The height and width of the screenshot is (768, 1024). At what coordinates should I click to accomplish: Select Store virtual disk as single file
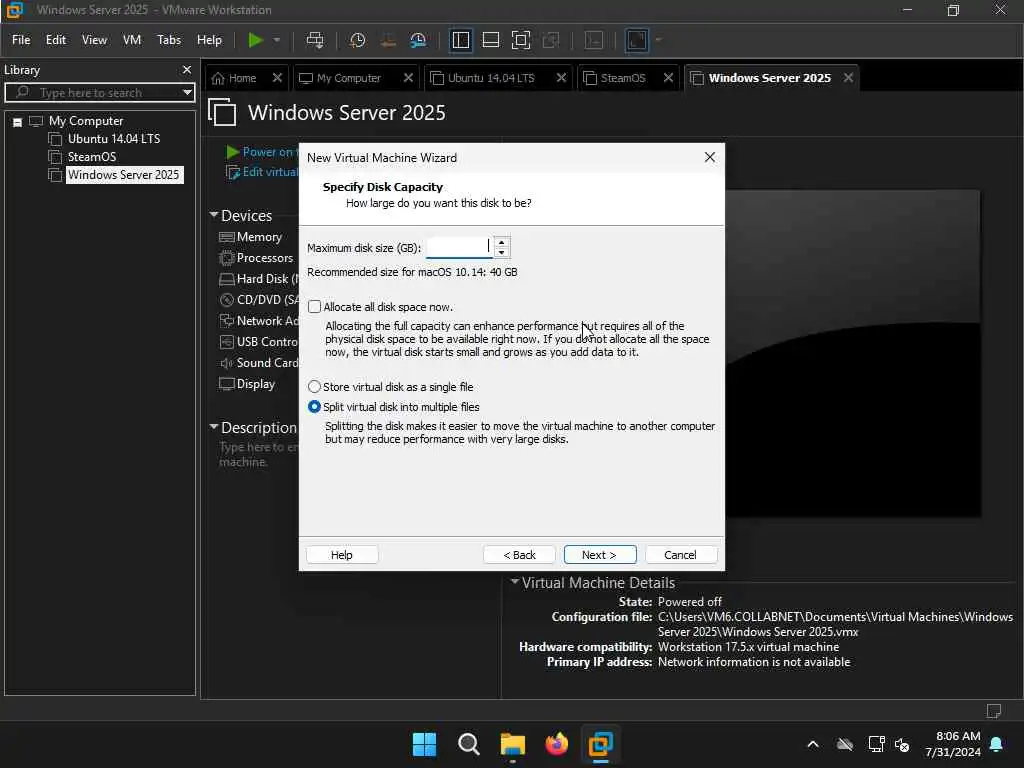click(314, 387)
